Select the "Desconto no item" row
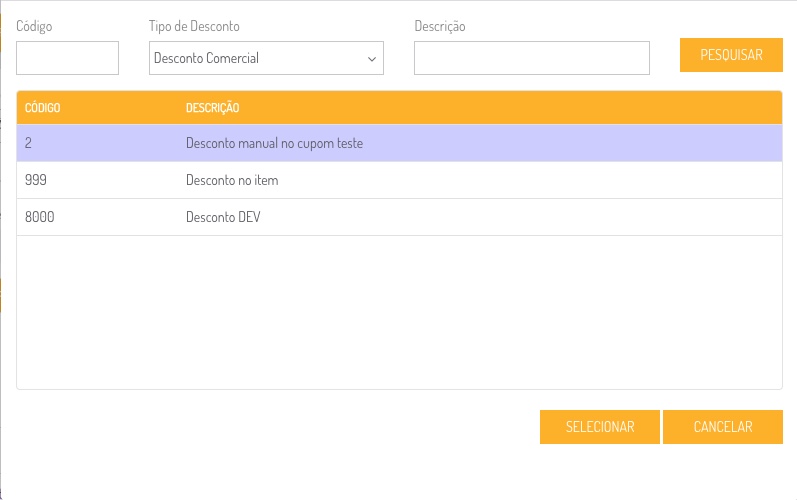 coord(232,180)
